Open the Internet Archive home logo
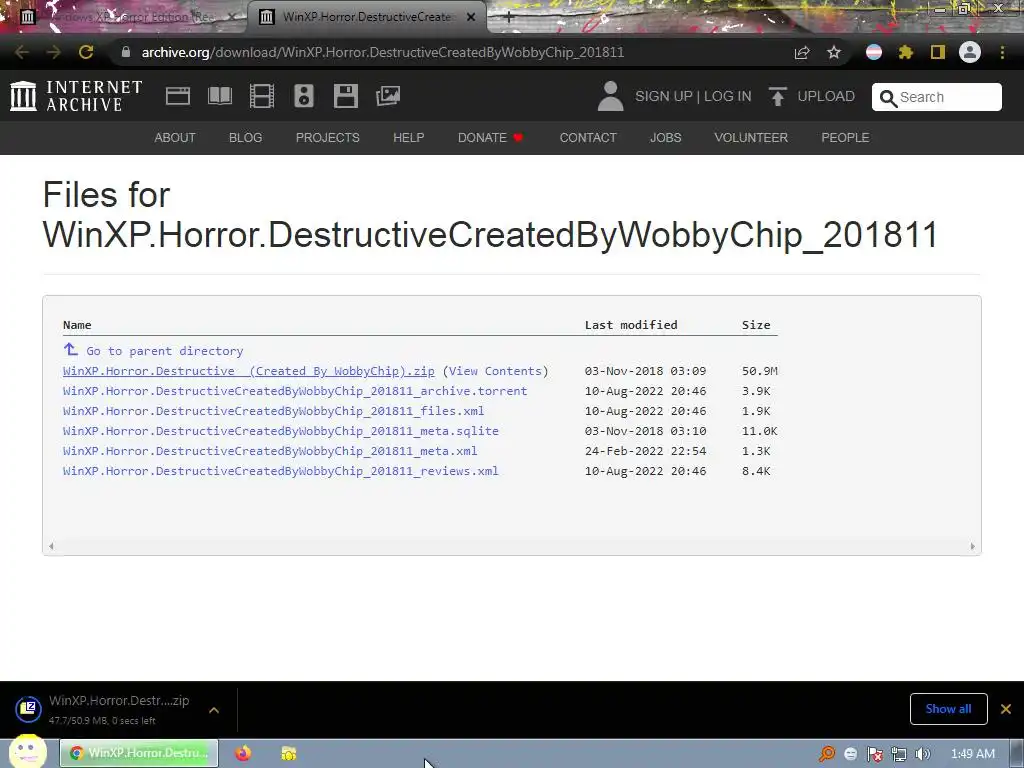 tap(76, 96)
